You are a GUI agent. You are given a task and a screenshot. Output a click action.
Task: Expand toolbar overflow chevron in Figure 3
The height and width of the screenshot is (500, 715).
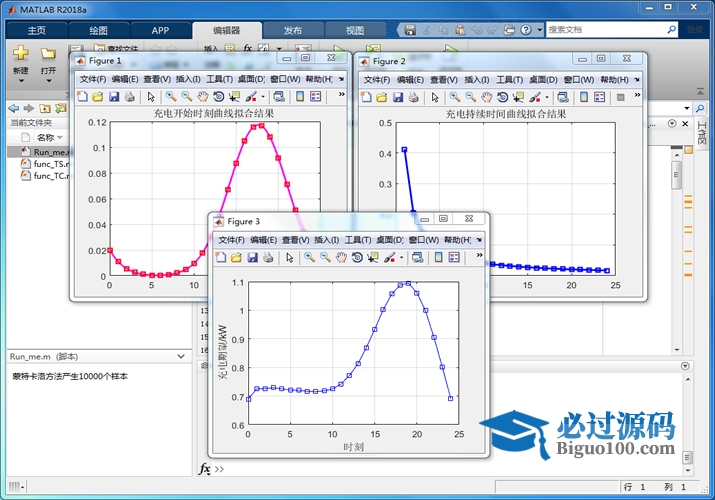[x=479, y=256]
